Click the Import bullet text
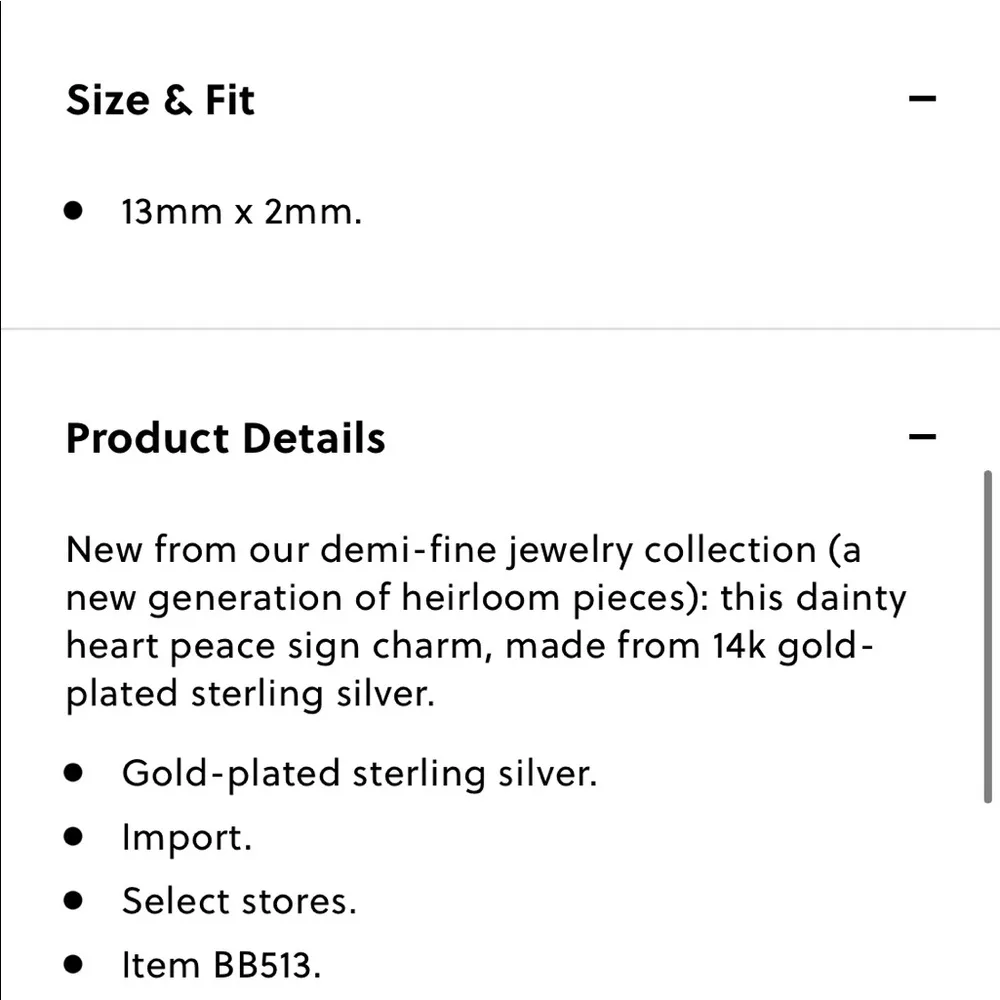Viewport: 1000px width, 1000px height. click(187, 837)
